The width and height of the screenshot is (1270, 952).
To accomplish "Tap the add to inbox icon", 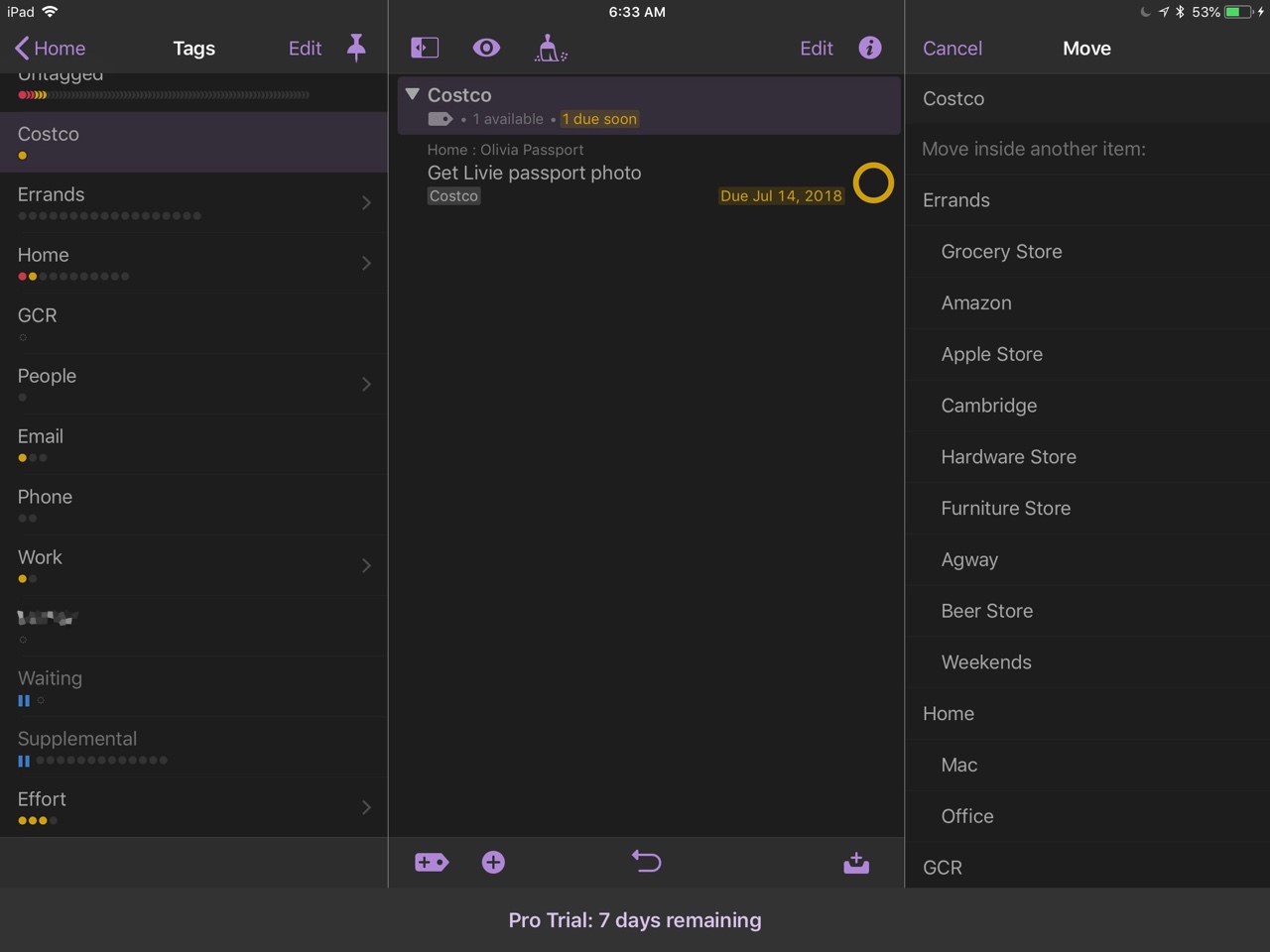I will (x=856, y=863).
